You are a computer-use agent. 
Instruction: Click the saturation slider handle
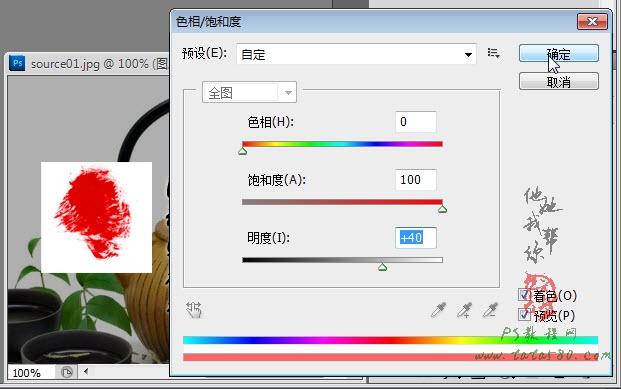point(442,209)
